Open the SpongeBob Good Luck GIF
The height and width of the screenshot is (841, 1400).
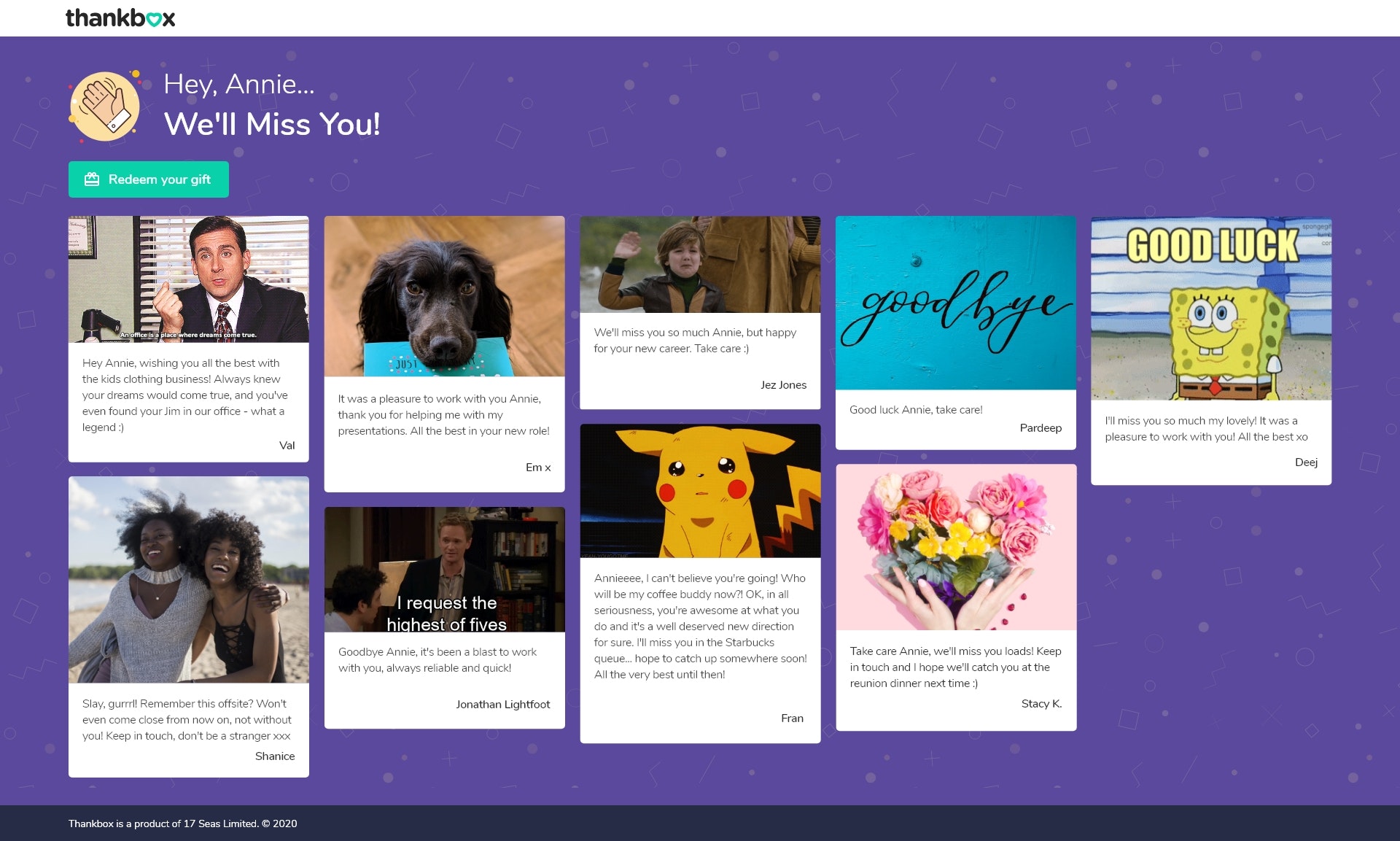point(1210,309)
